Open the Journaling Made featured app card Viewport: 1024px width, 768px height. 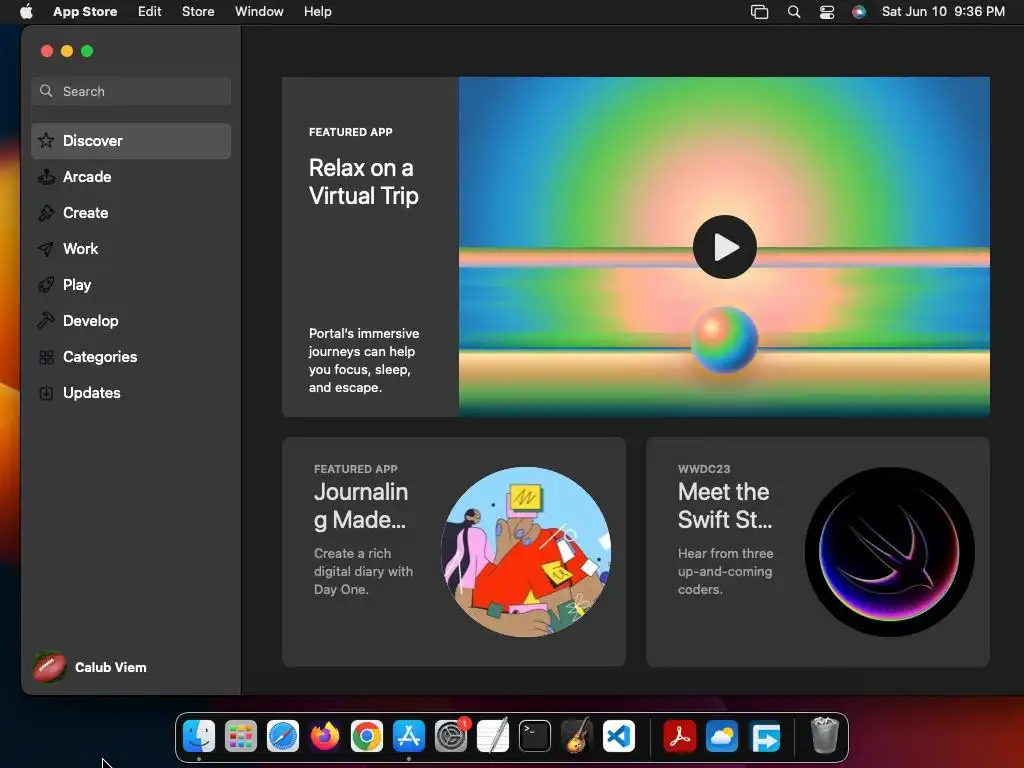click(x=454, y=552)
